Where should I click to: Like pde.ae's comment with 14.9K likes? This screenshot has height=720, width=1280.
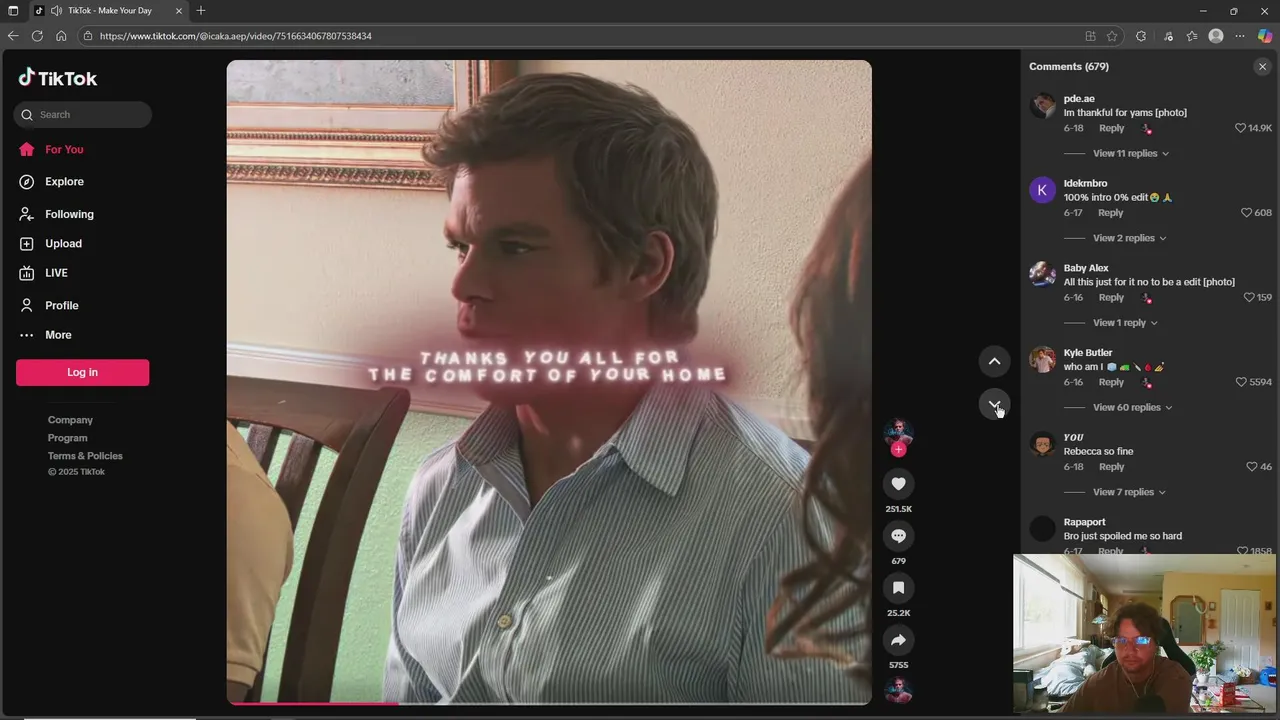click(x=1240, y=128)
